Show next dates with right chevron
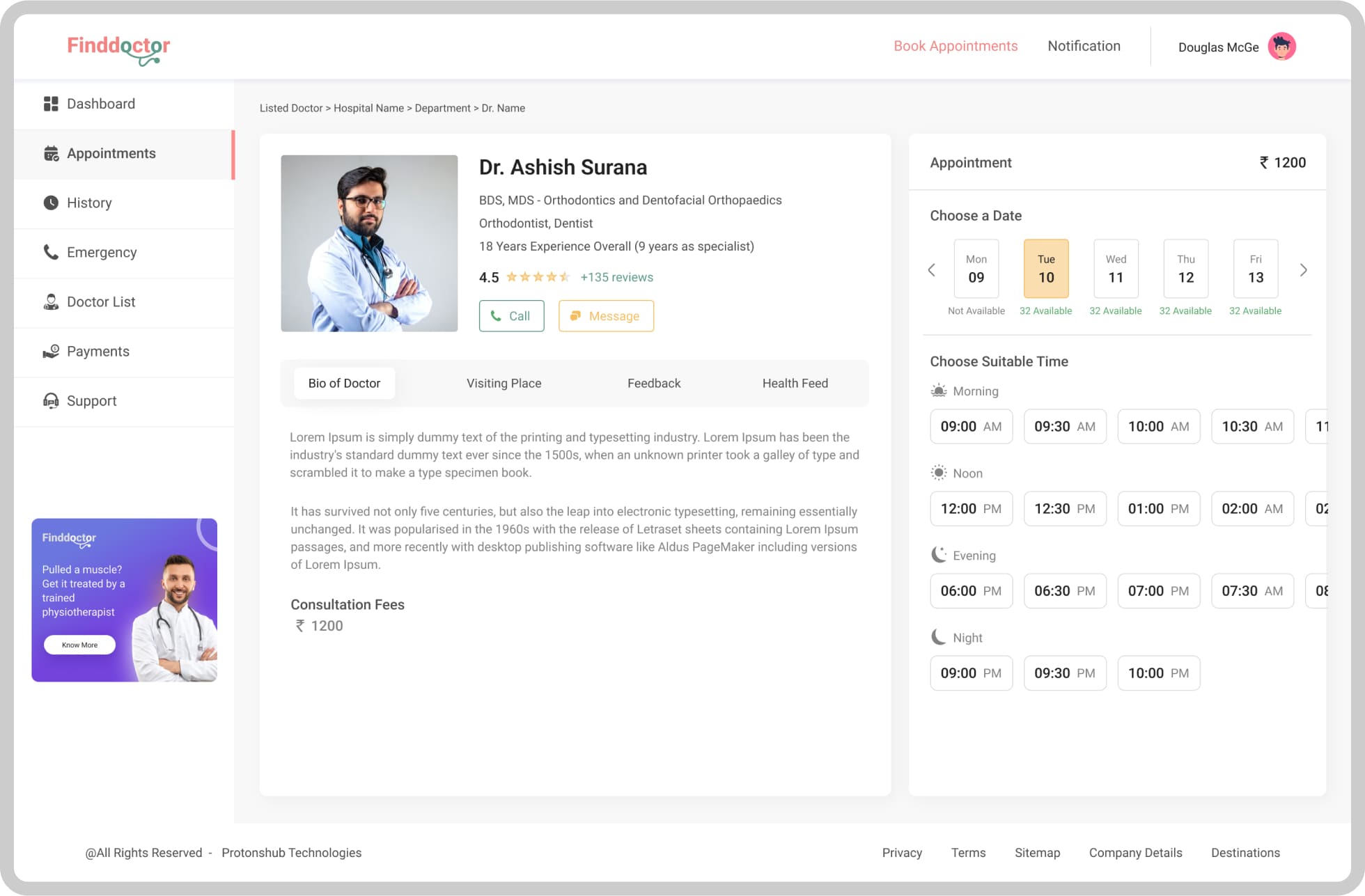The width and height of the screenshot is (1365, 896). coord(1303,270)
